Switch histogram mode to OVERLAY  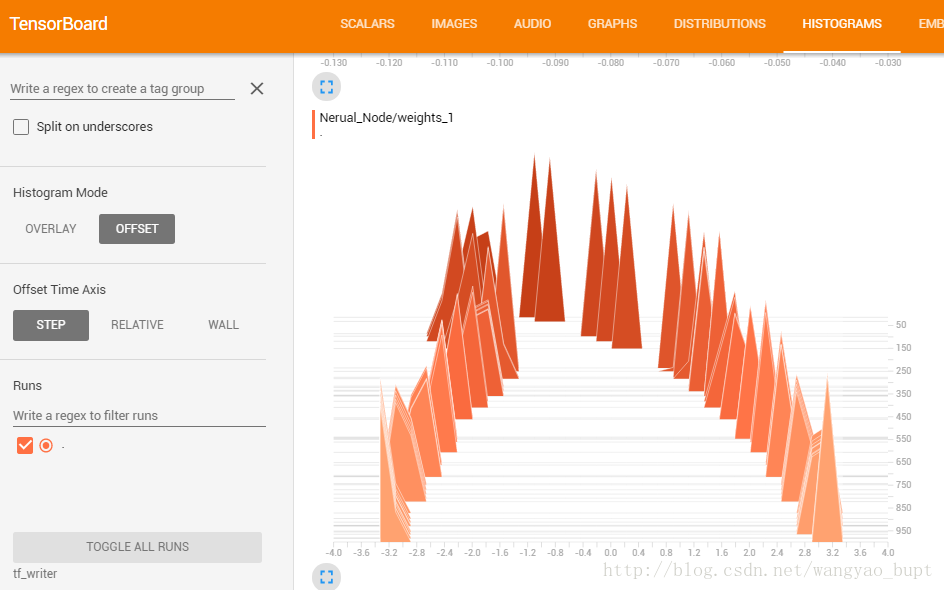coord(51,229)
